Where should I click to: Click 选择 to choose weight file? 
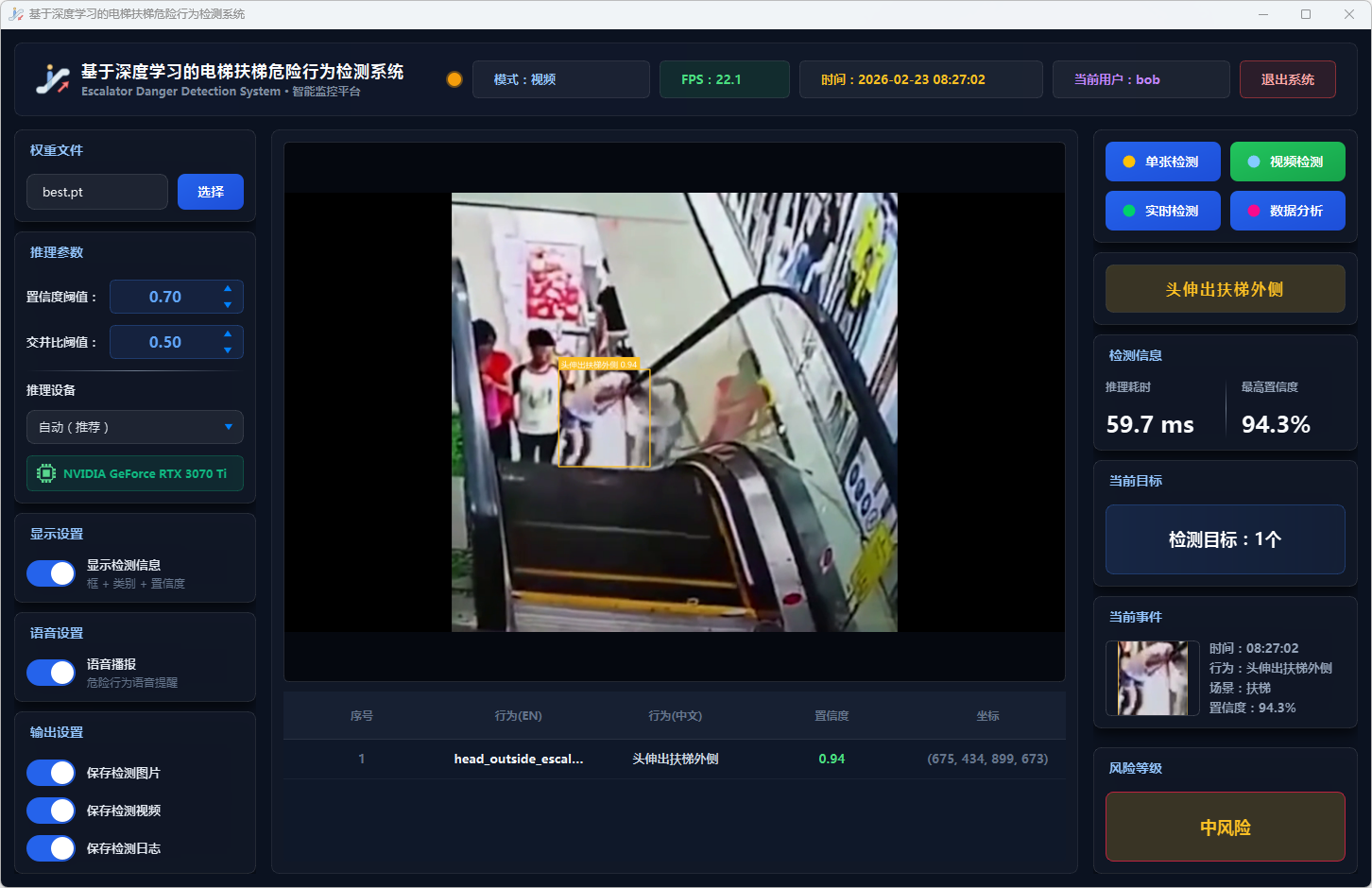[x=211, y=192]
